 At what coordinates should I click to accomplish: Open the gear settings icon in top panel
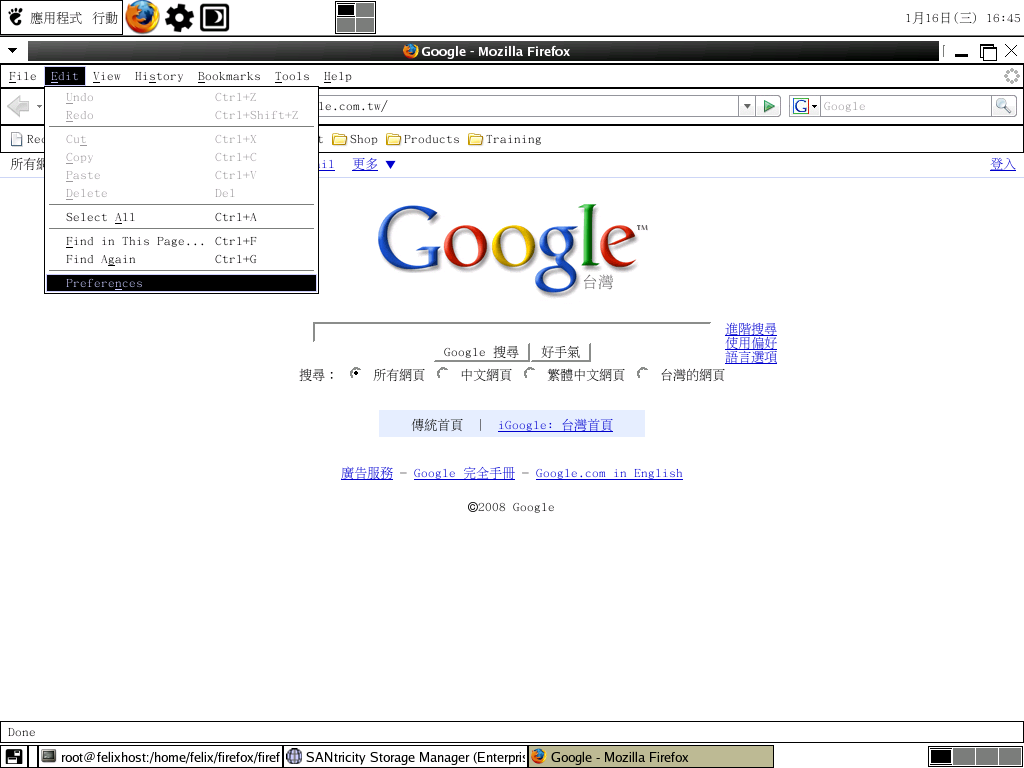[x=179, y=18]
